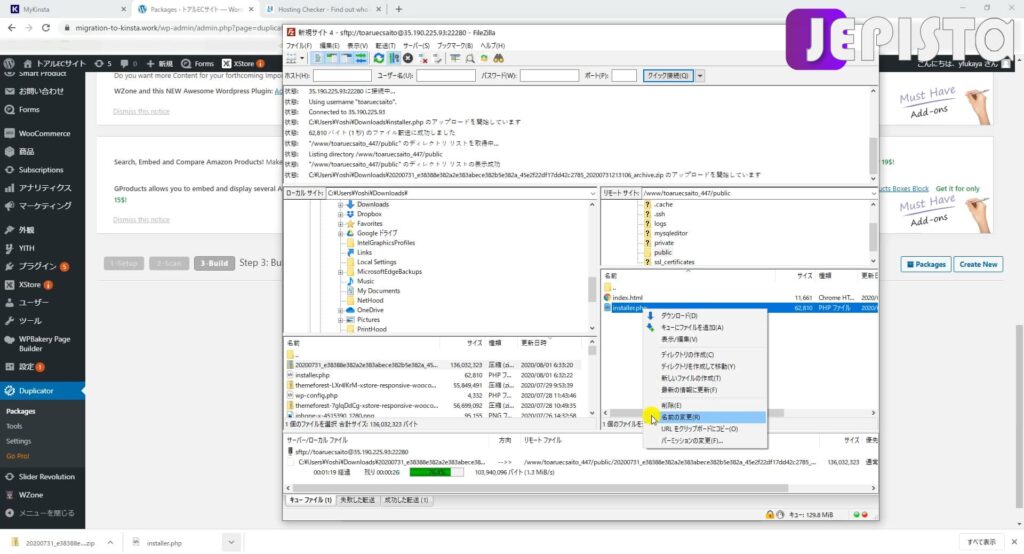Select 名前の変更(R) in context menu

[x=704, y=417]
